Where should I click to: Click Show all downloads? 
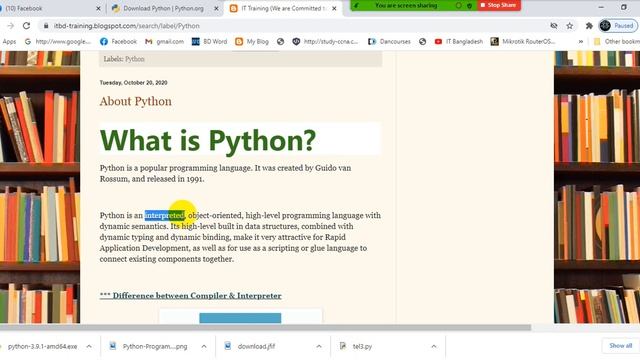620,346
